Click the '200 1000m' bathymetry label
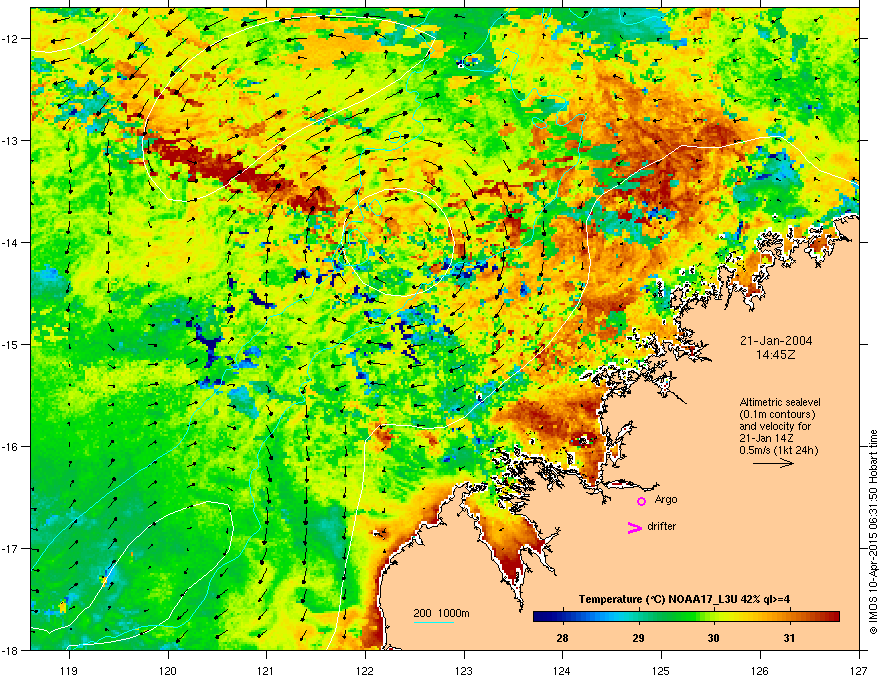The width and height of the screenshot is (880, 680). pyautogui.click(x=442, y=613)
